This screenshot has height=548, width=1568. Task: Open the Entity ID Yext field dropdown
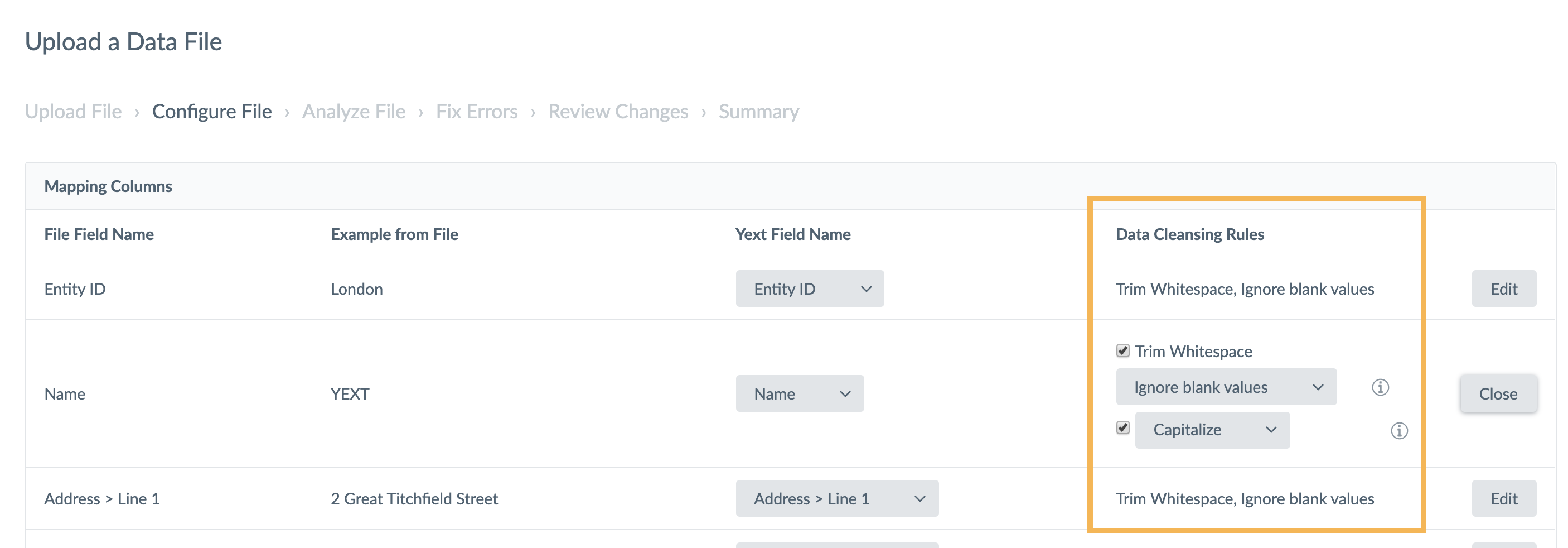coord(810,289)
